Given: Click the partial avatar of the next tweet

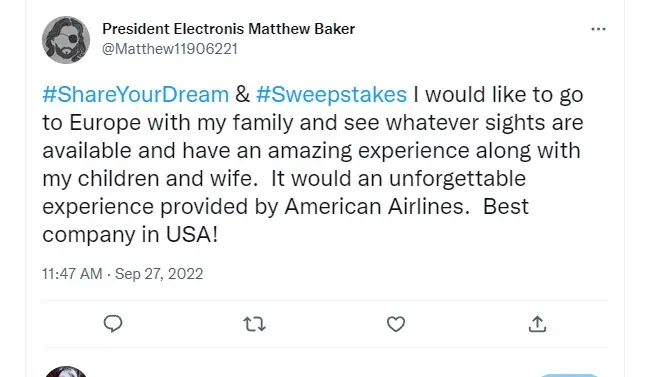Looking at the screenshot, I should point(66,372).
